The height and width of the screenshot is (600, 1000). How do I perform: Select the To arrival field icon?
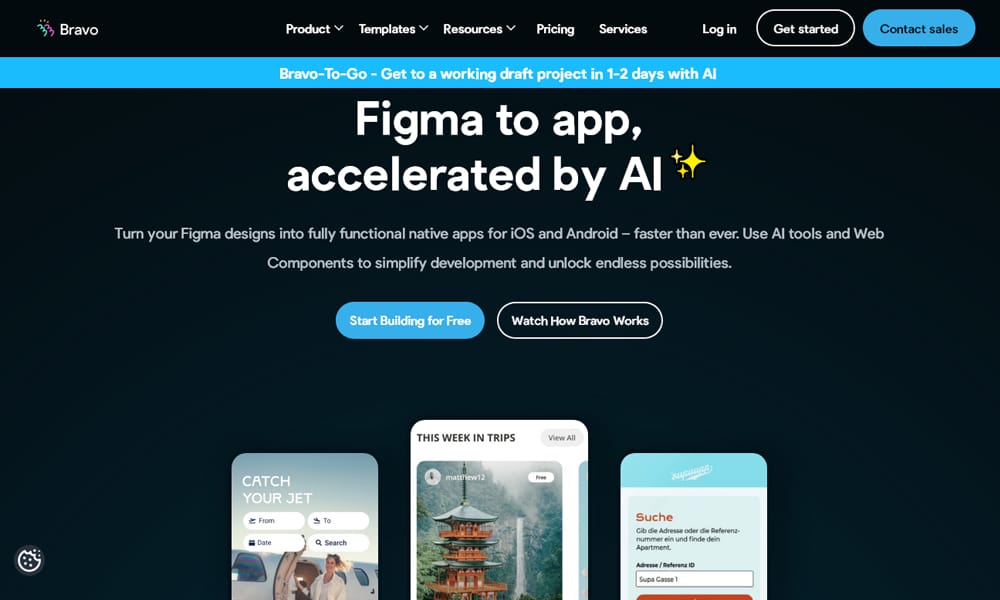coord(317,521)
